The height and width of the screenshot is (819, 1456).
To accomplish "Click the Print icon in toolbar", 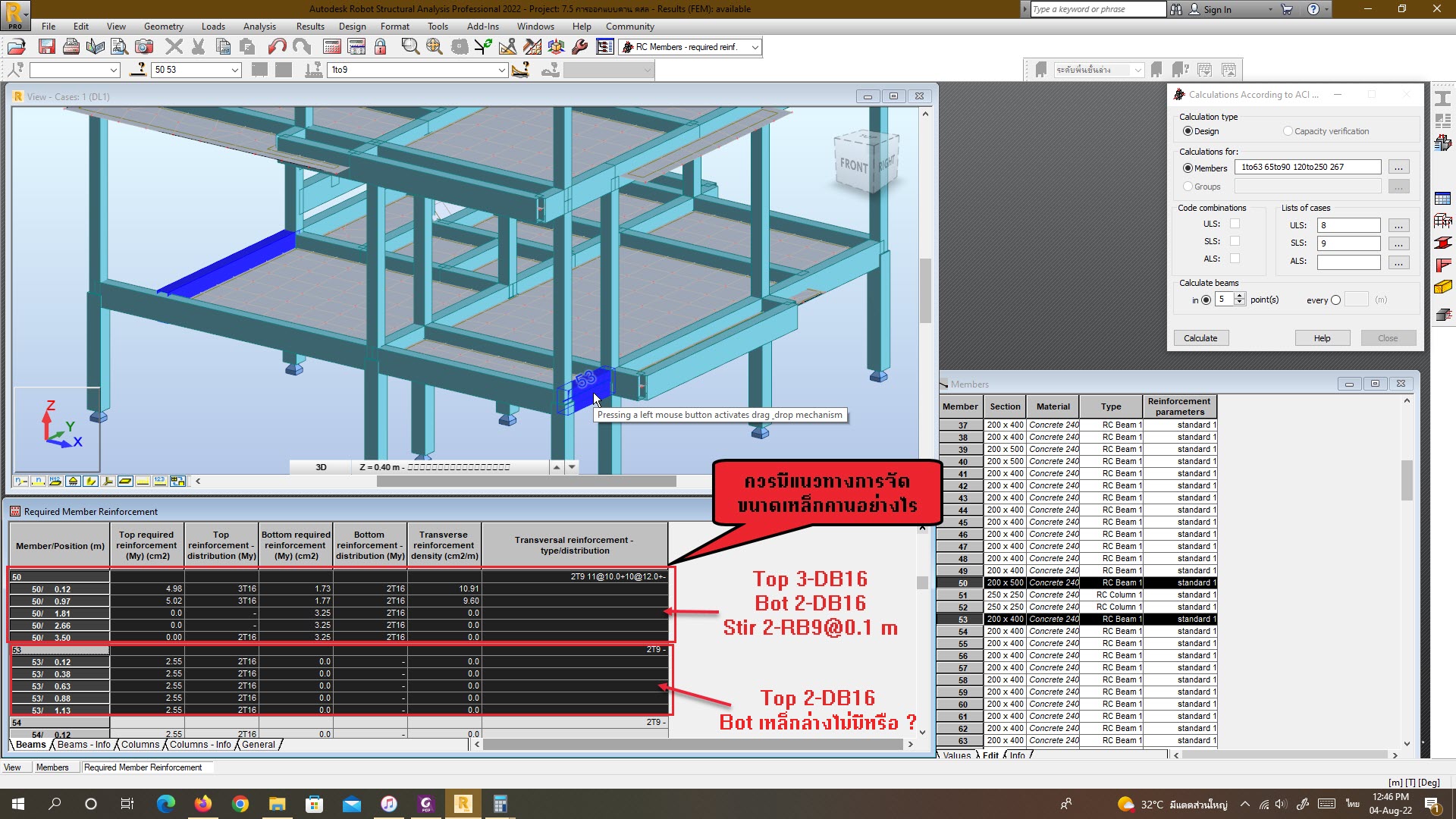I will (x=71, y=47).
